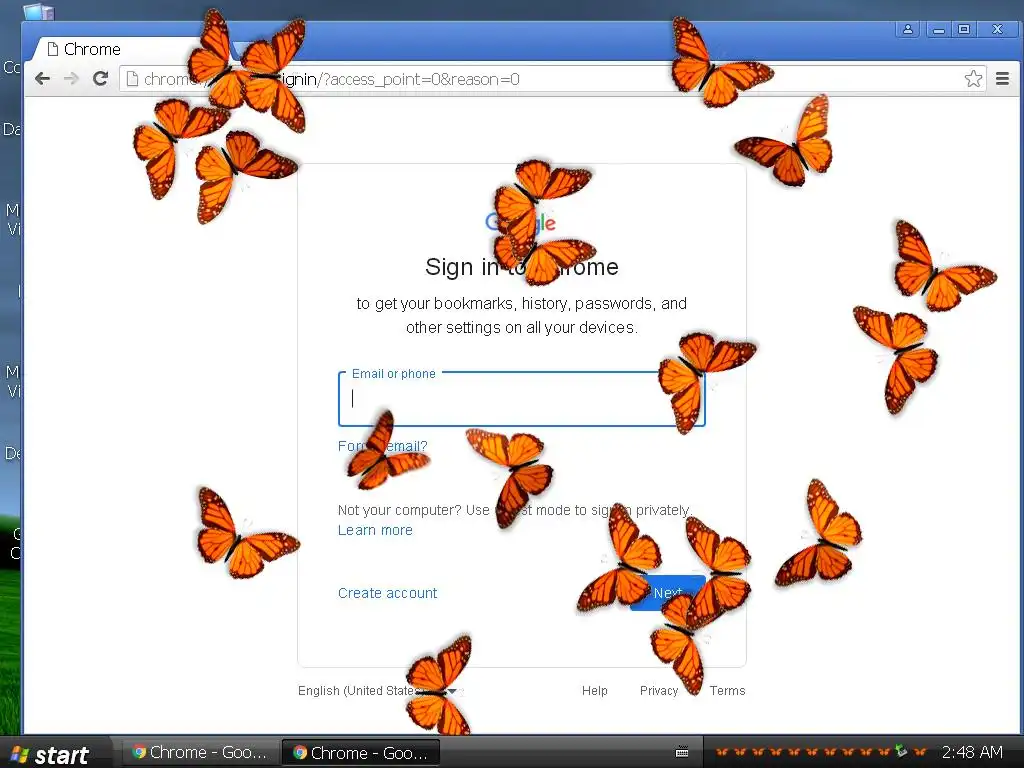Screen dimensions: 1024x768
Task: Open the Terms footer link
Action: pos(728,691)
